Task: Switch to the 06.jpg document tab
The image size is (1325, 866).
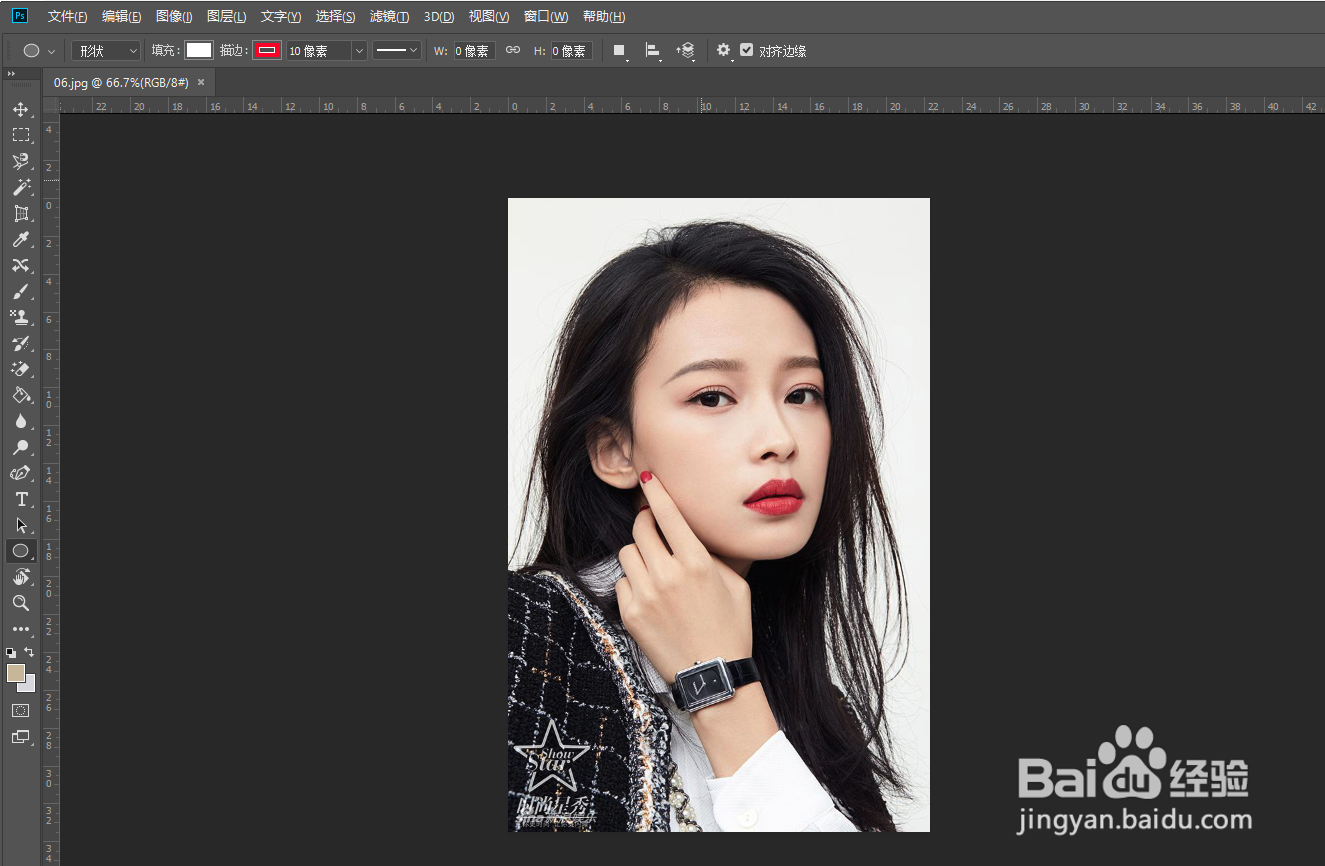Action: [121, 82]
